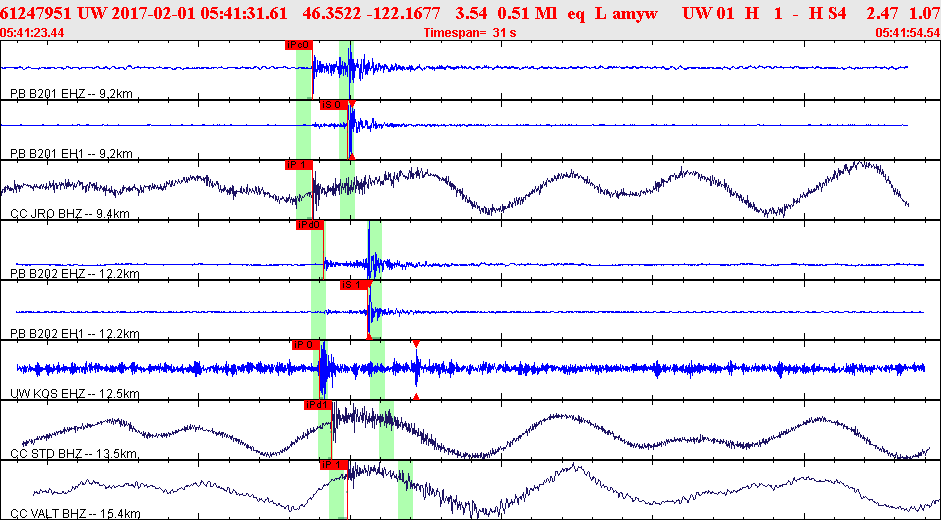
Task: Click the iS 1 pick flag on PB B202 EH1
Action: 353,285
